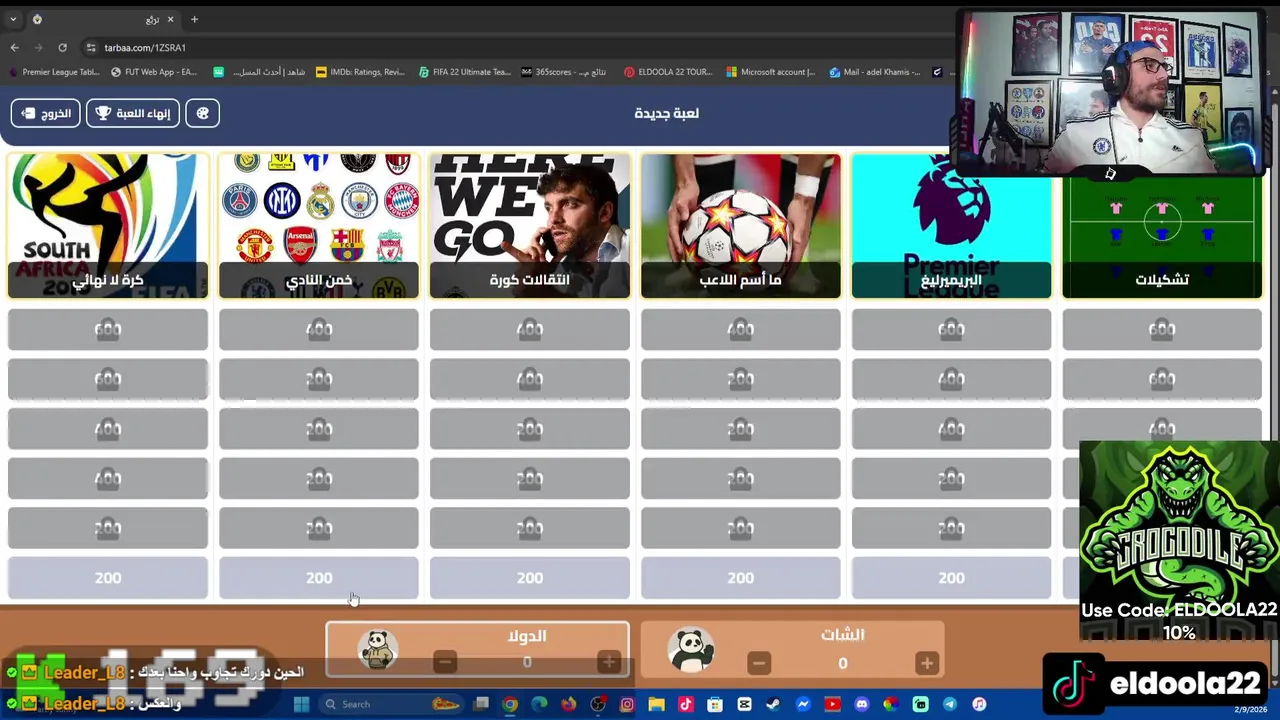Open the IMDb Ratings bookmark
Viewport: 1280px width, 720px height.
click(360, 72)
